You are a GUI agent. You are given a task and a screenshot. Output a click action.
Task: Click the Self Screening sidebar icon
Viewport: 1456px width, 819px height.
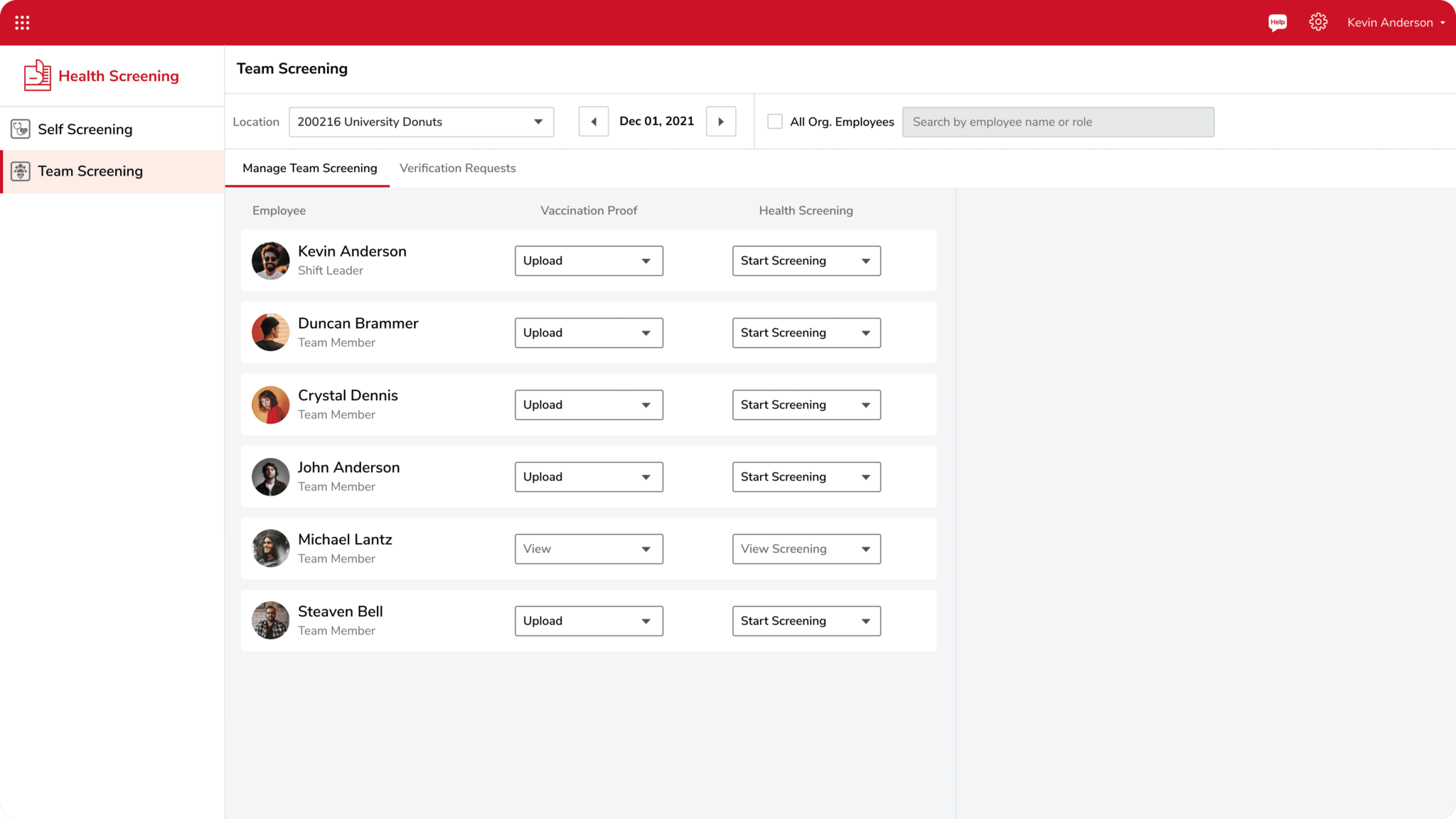tap(21, 129)
